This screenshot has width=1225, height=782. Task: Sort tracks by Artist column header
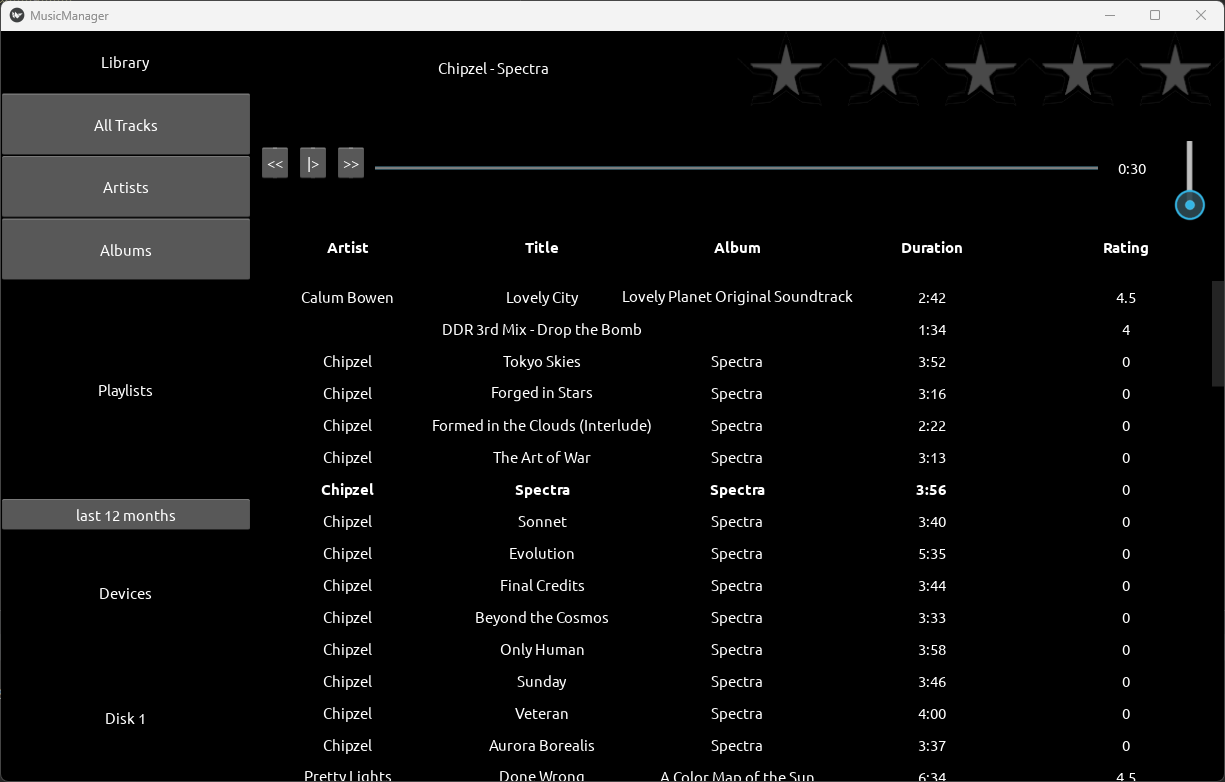click(347, 248)
